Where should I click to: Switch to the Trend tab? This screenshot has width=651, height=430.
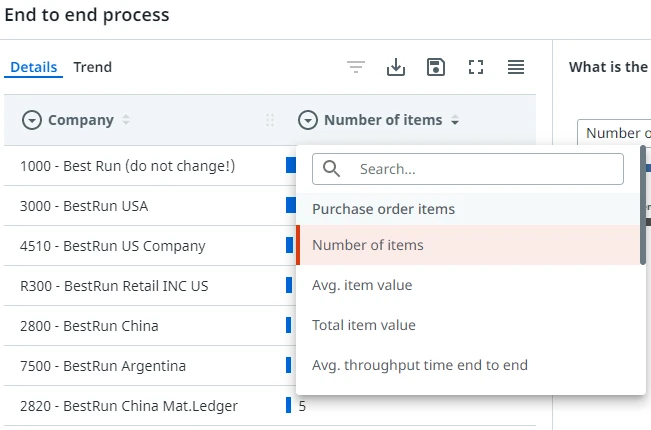(x=93, y=67)
